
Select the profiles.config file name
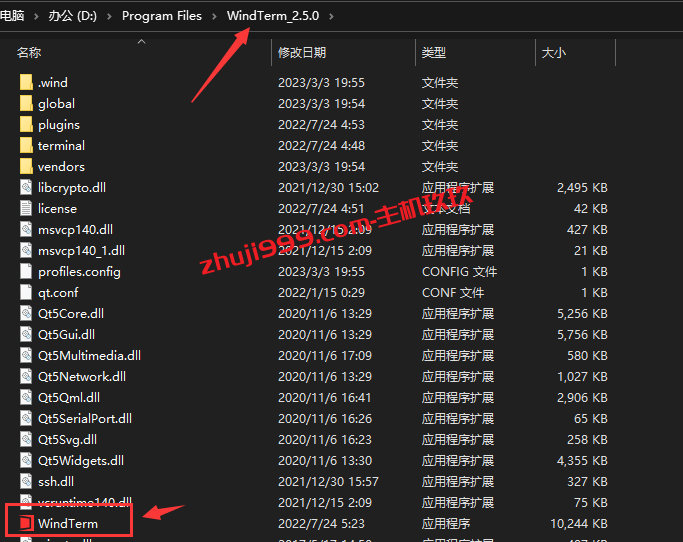point(79,271)
